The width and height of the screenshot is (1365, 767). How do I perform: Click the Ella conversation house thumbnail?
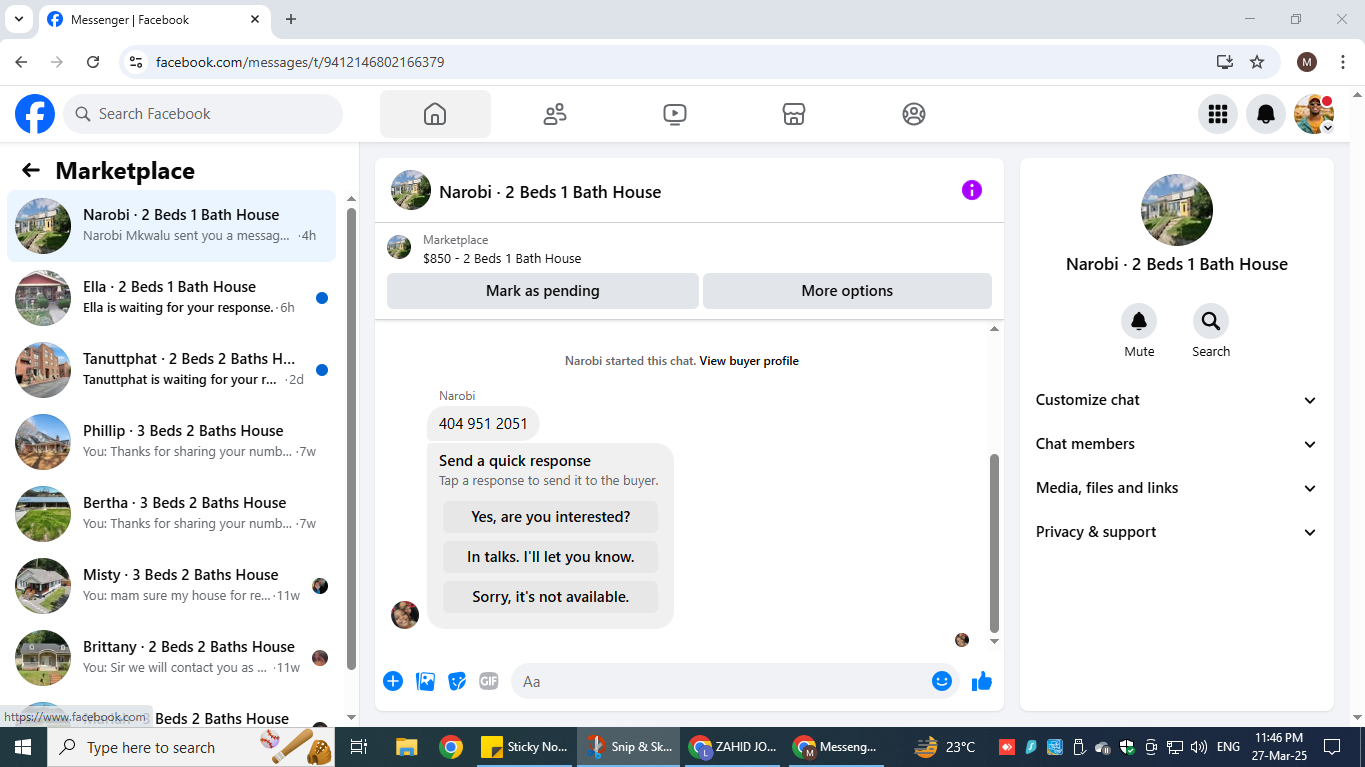coord(43,298)
